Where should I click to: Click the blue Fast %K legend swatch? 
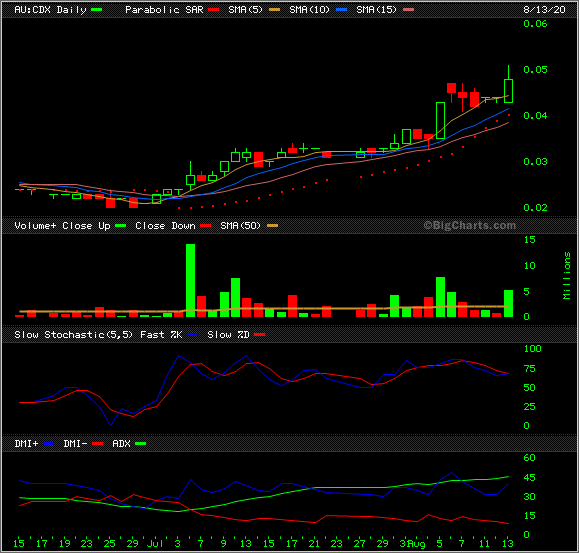coord(192,335)
